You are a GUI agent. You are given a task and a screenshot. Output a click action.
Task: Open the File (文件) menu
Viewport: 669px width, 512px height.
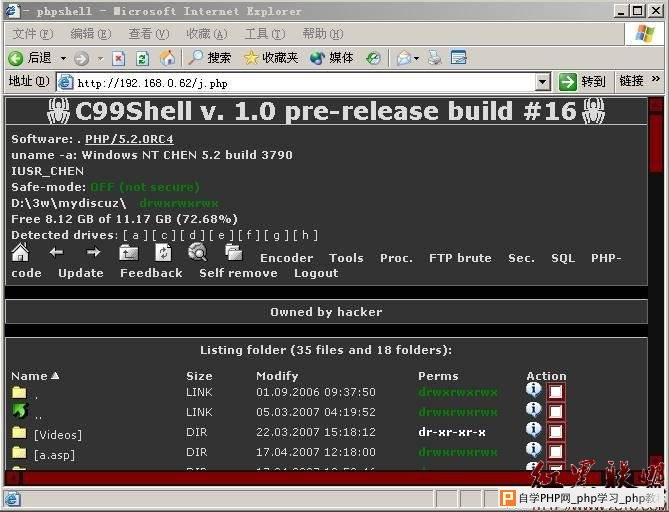[33, 34]
